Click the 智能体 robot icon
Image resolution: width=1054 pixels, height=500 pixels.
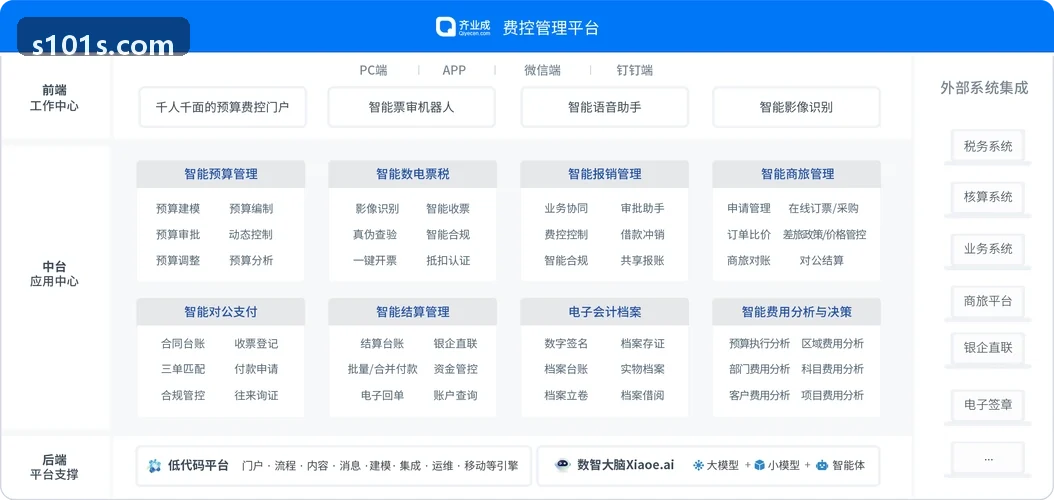[x=821, y=465]
